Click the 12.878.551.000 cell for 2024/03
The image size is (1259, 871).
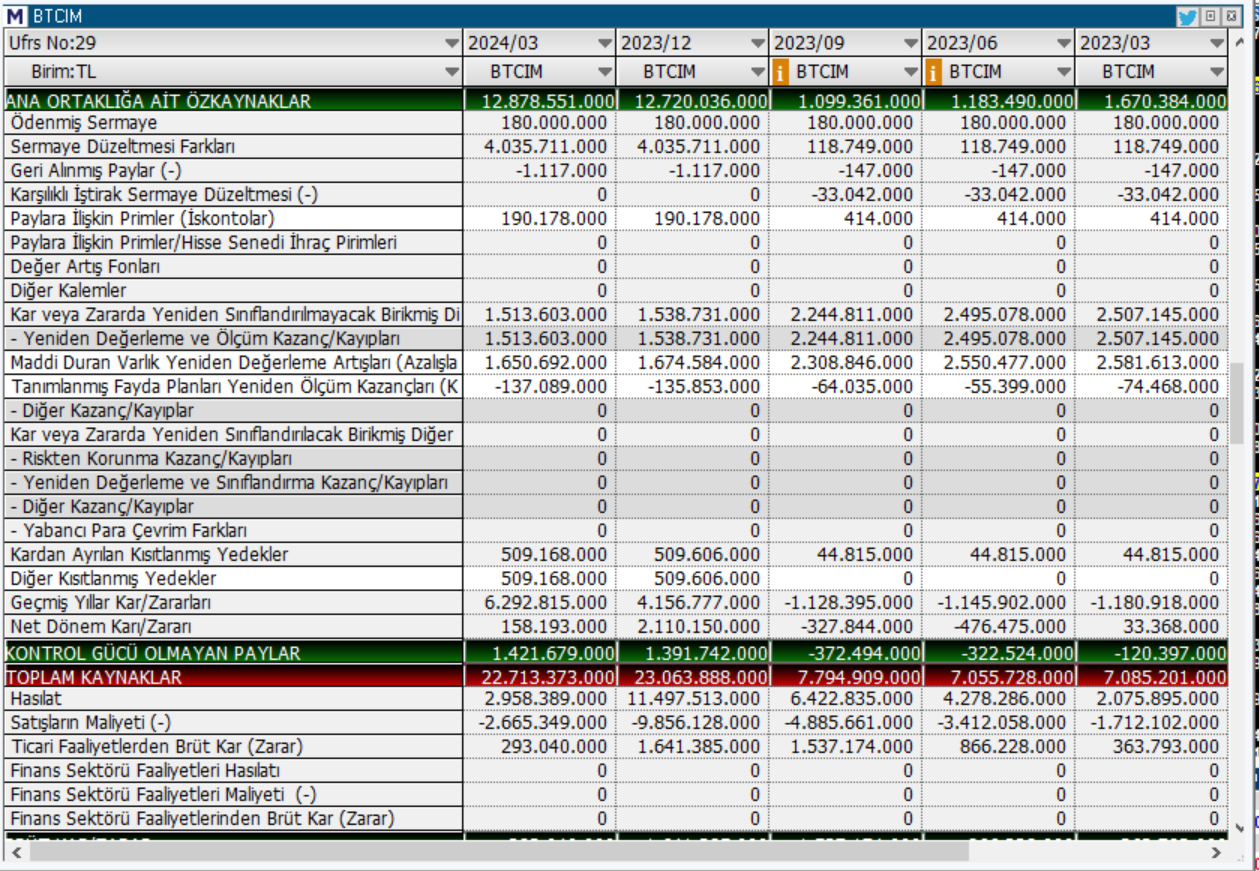(x=540, y=100)
